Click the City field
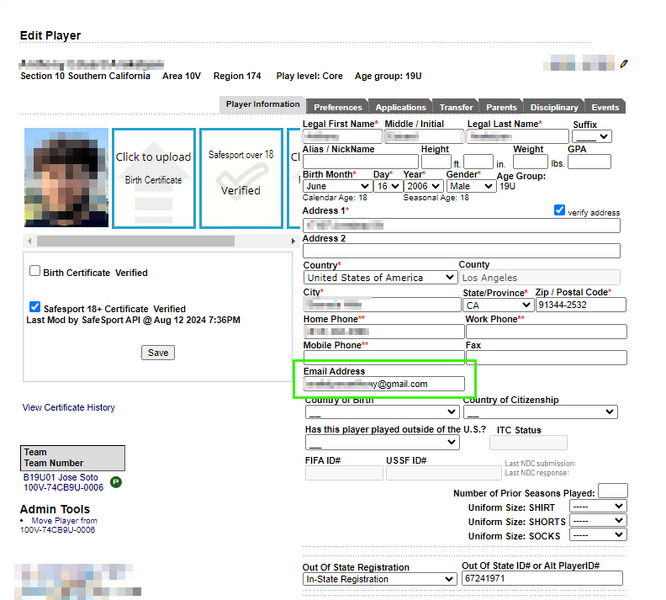The width and height of the screenshot is (666, 600). click(382, 305)
